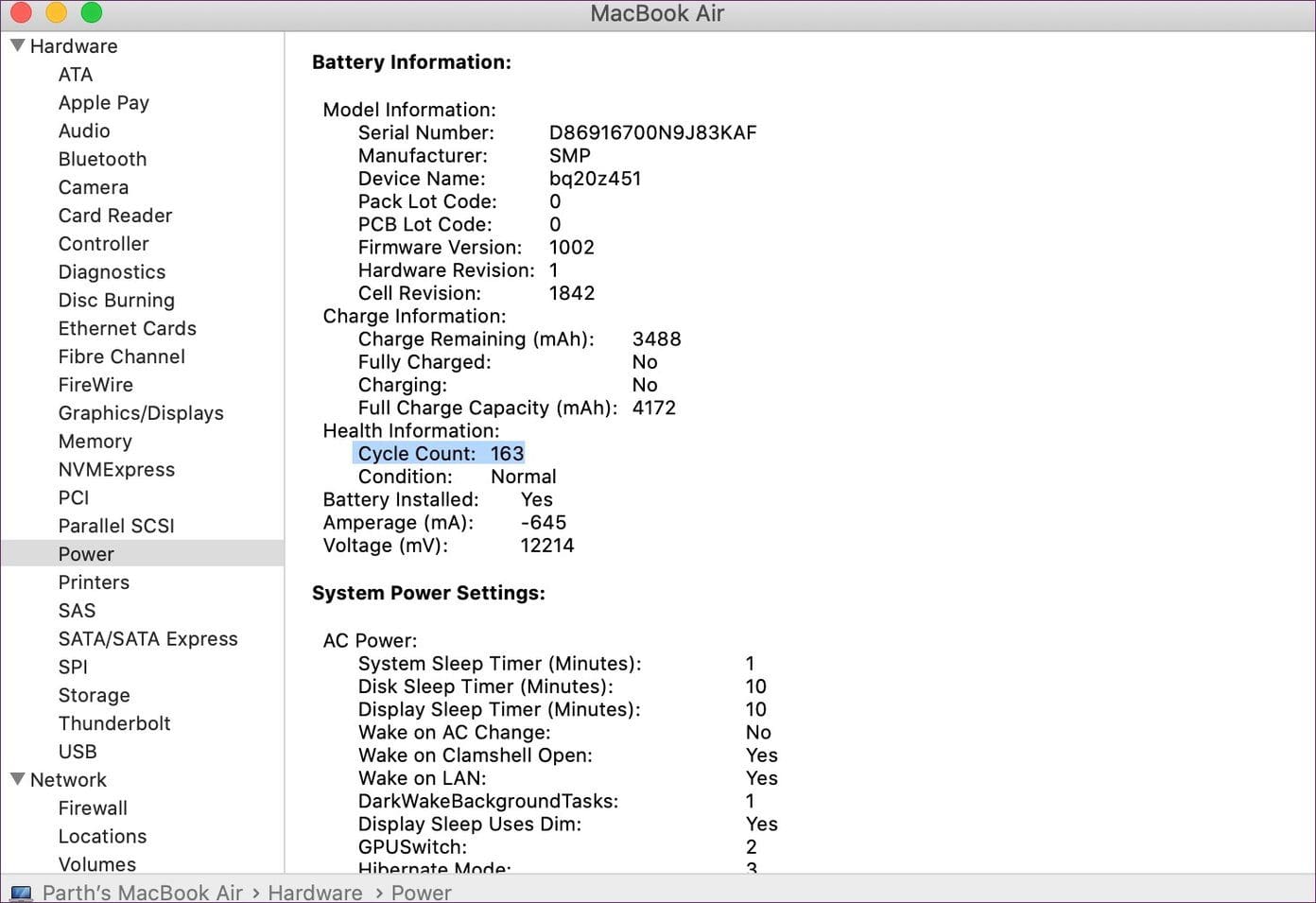Click the Condition value Normal

(x=524, y=477)
